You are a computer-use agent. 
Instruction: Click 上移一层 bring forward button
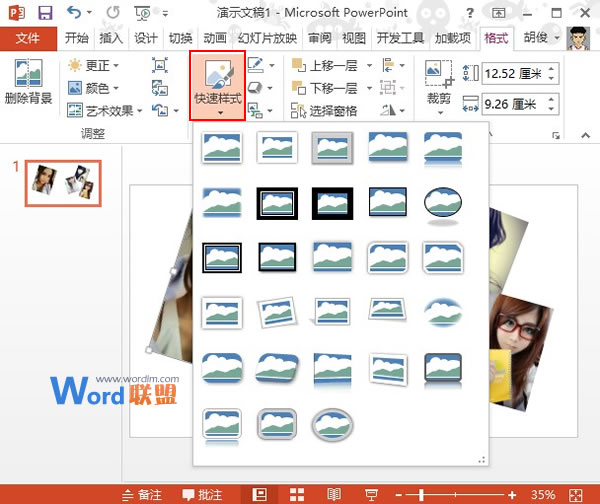click(324, 65)
